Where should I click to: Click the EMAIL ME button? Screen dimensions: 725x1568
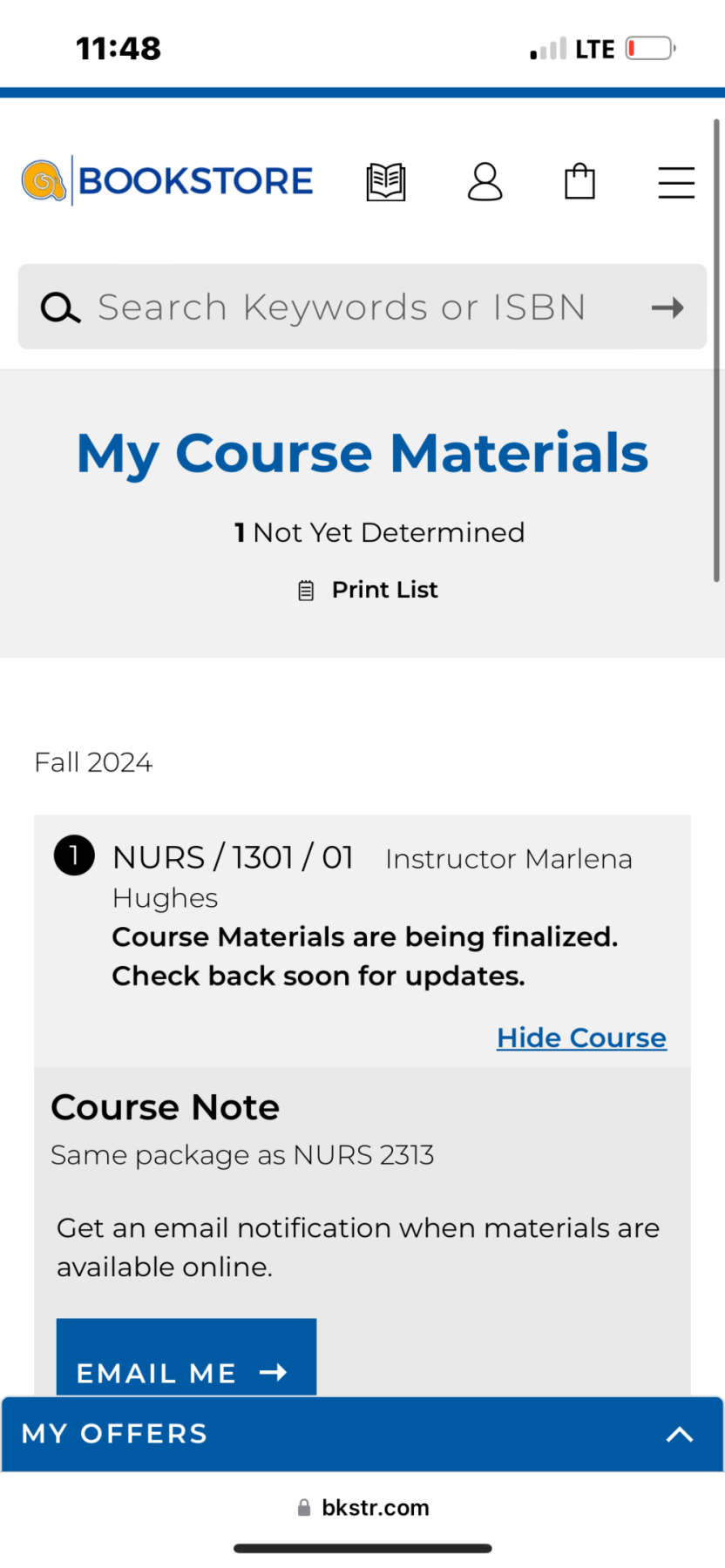186,1357
